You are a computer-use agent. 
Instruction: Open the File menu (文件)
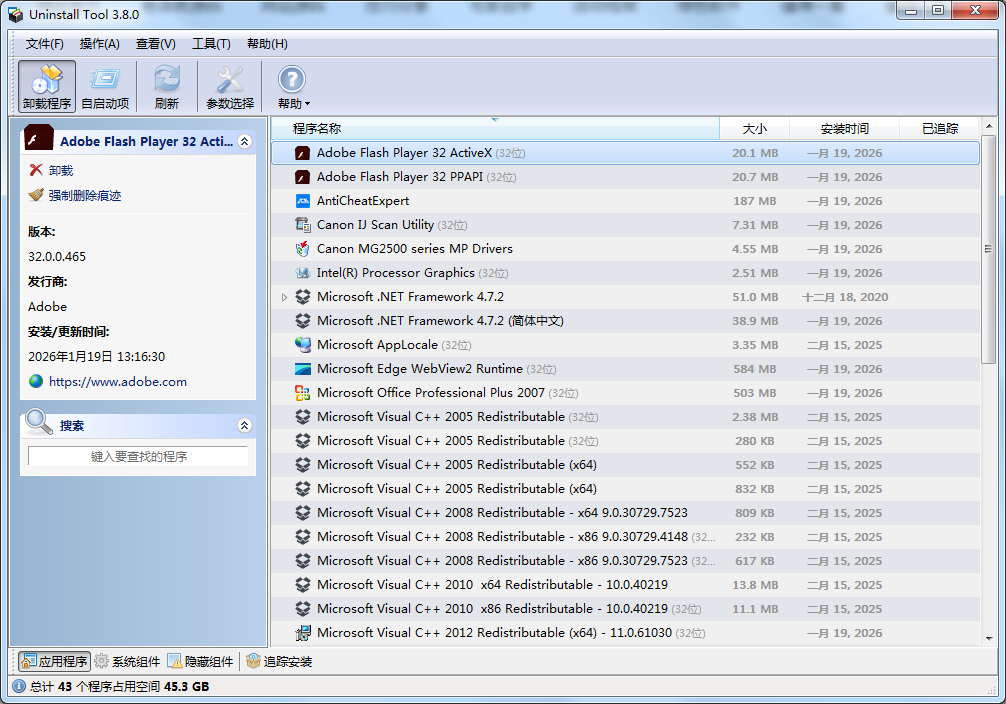click(44, 44)
